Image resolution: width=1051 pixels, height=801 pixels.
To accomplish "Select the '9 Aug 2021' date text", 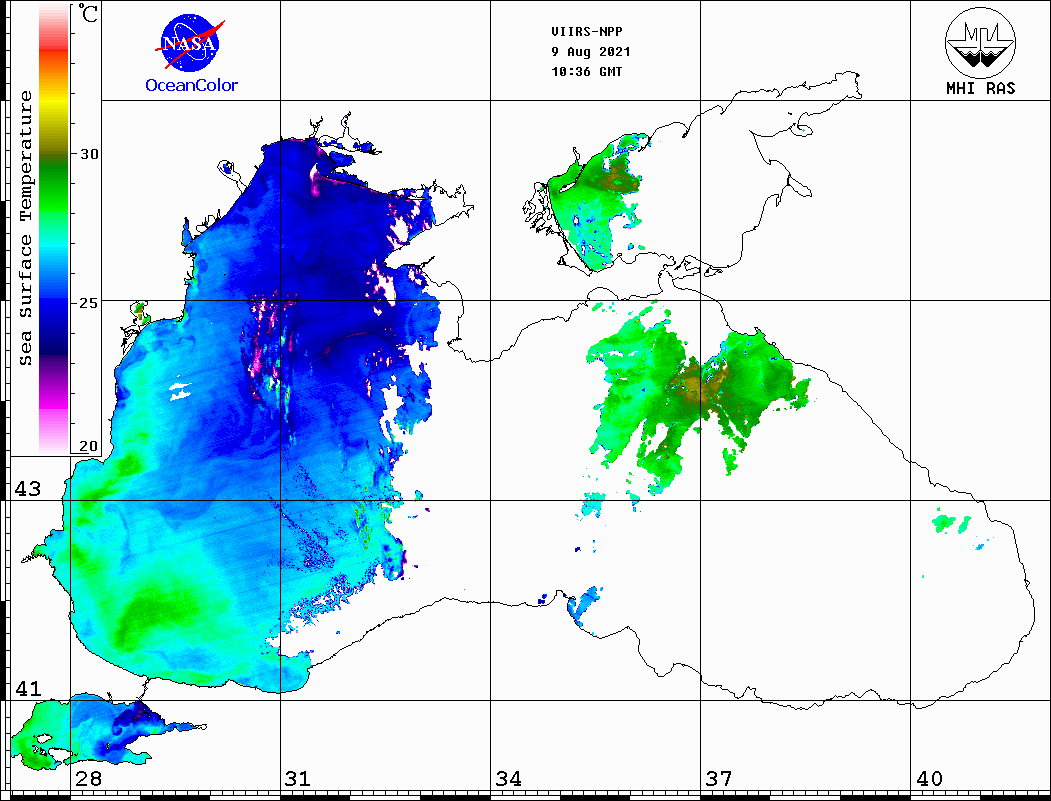I will pos(591,52).
